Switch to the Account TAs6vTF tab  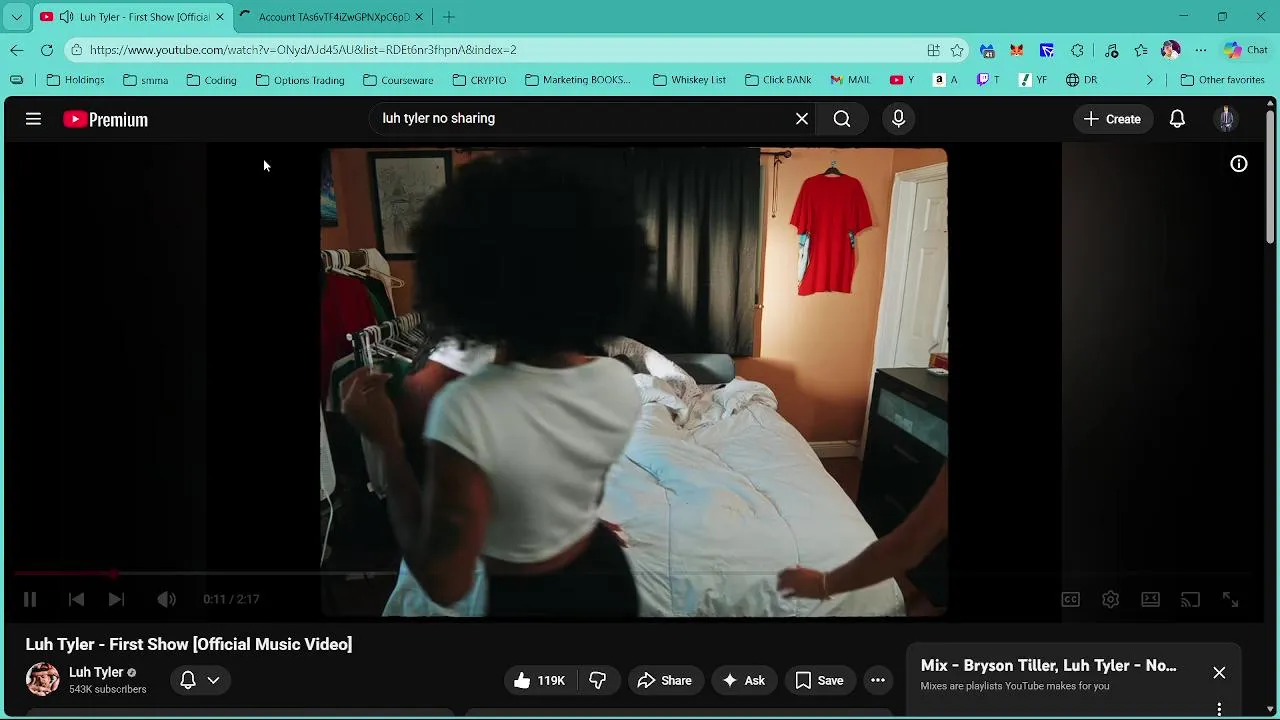334,17
